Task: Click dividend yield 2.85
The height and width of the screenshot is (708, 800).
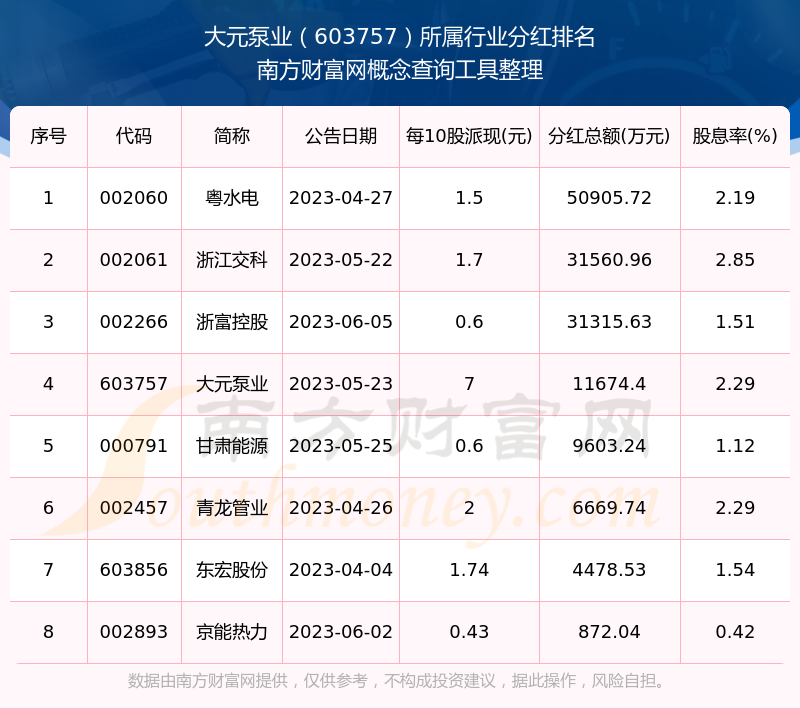Action: pos(735,260)
